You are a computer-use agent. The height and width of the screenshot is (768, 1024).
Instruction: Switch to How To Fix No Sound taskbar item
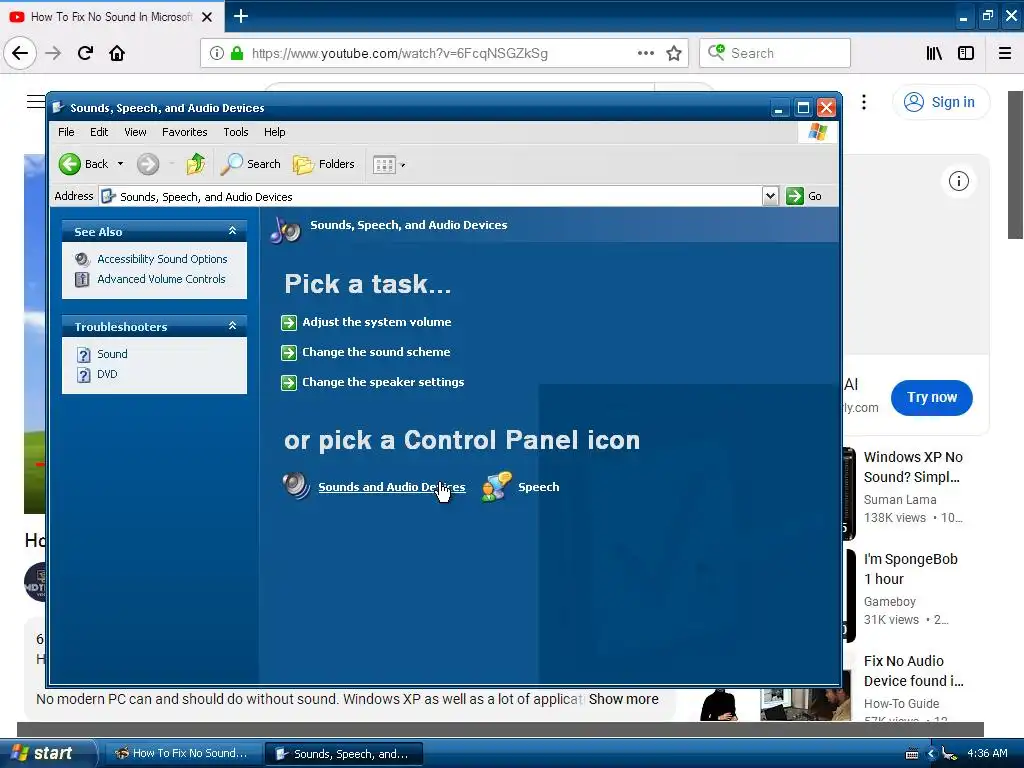[x=182, y=753]
